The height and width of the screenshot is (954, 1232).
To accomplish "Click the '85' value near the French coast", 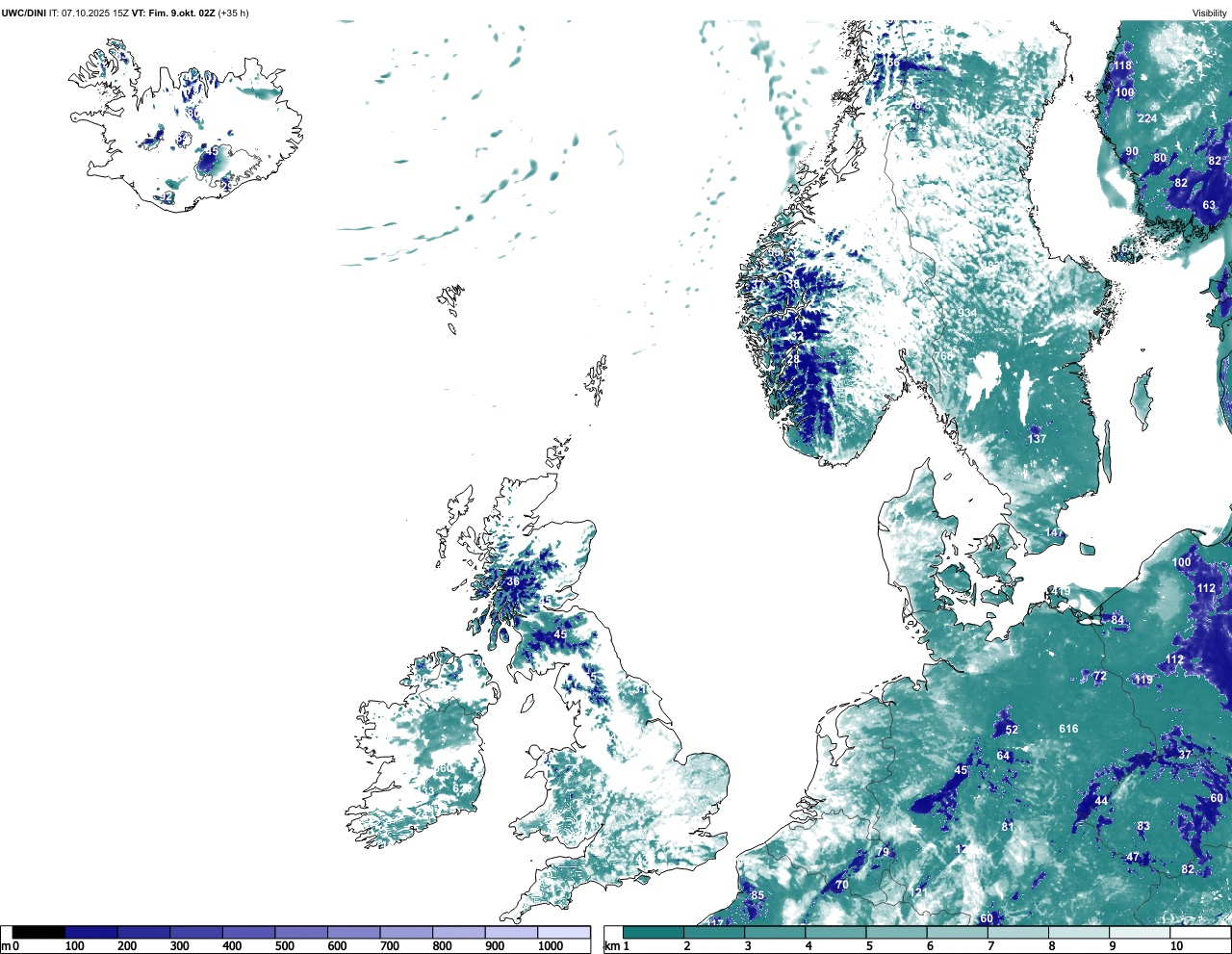I will (x=757, y=895).
